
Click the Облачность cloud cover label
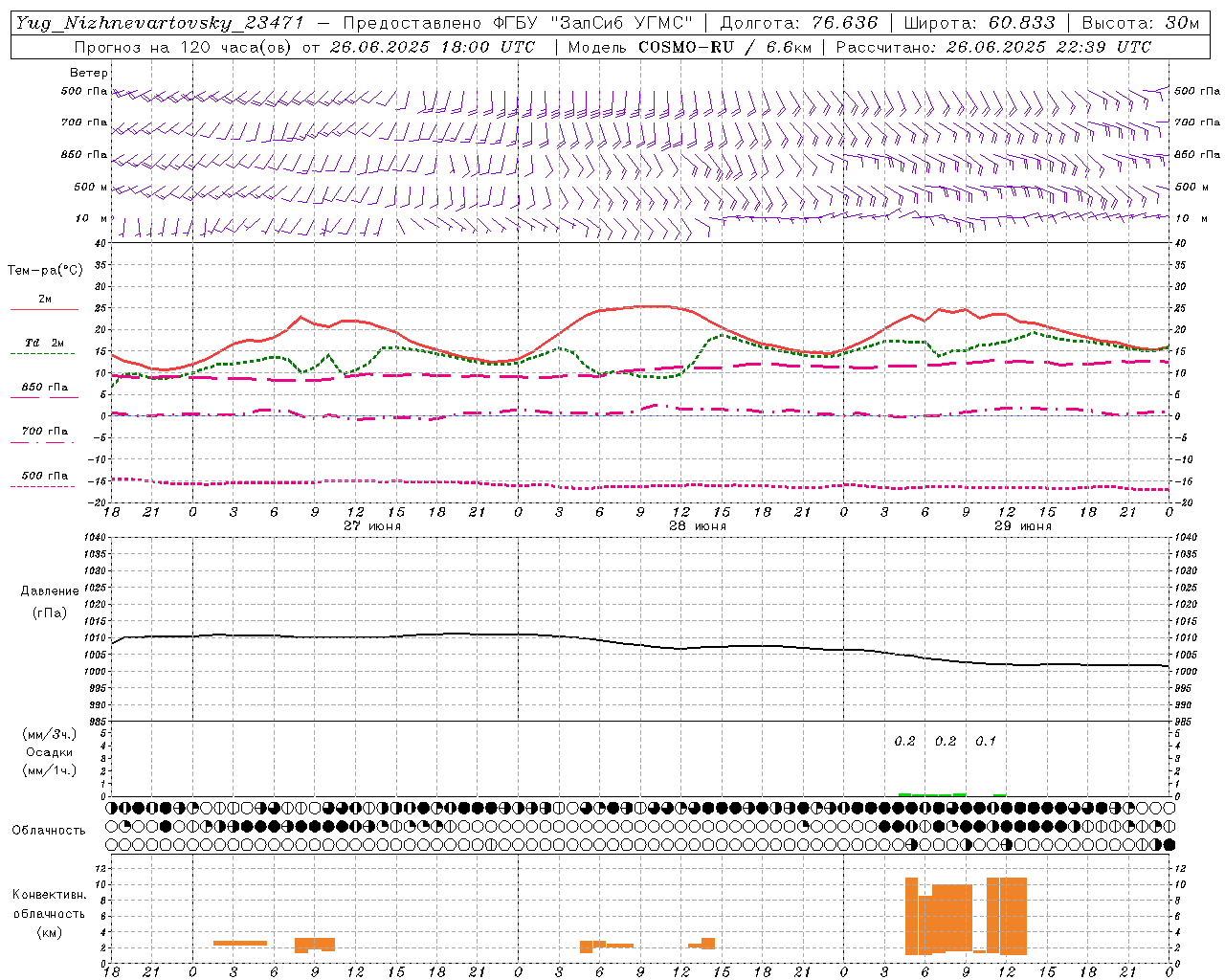tap(49, 830)
